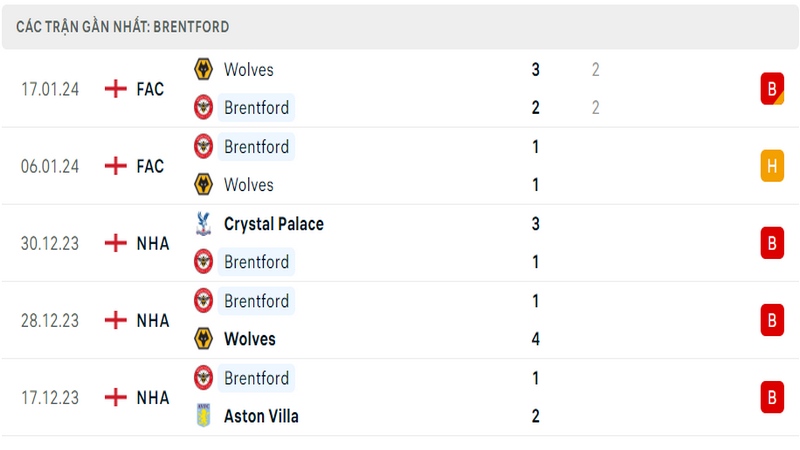Select bold Wolves name in 28.12.23 match

click(x=249, y=339)
